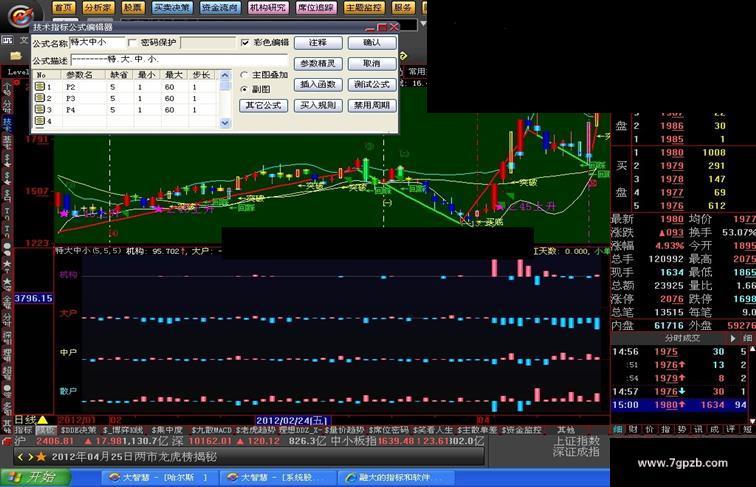Open the 席位追踪 menu tab
Screen dimensions: 756x487
pyautogui.click(x=316, y=8)
